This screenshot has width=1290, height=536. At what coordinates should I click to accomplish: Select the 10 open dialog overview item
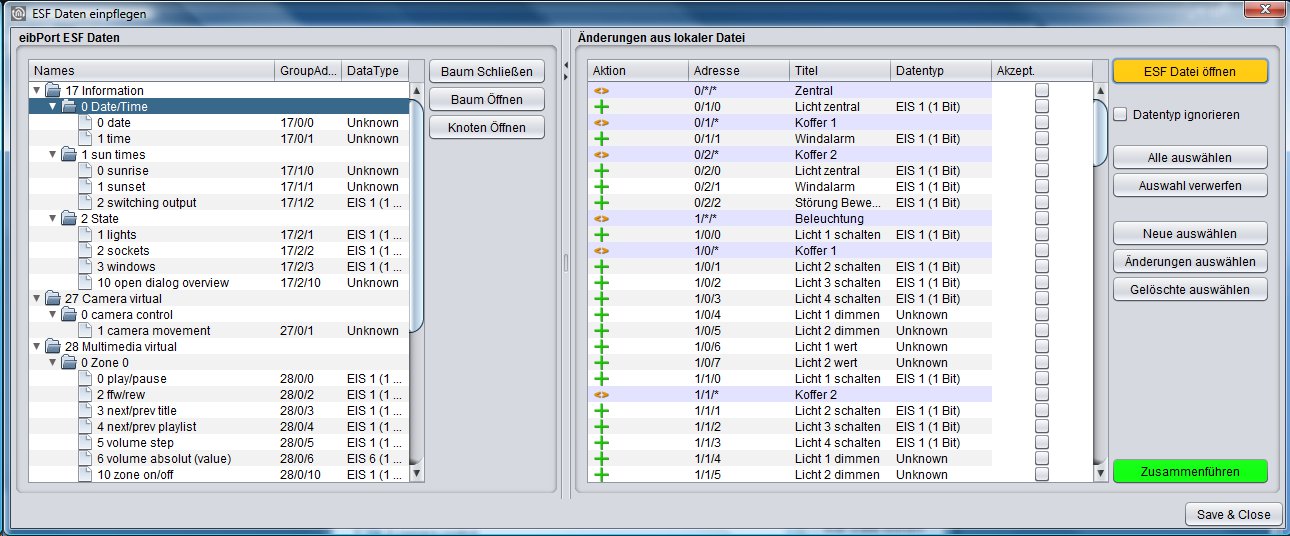click(x=163, y=283)
